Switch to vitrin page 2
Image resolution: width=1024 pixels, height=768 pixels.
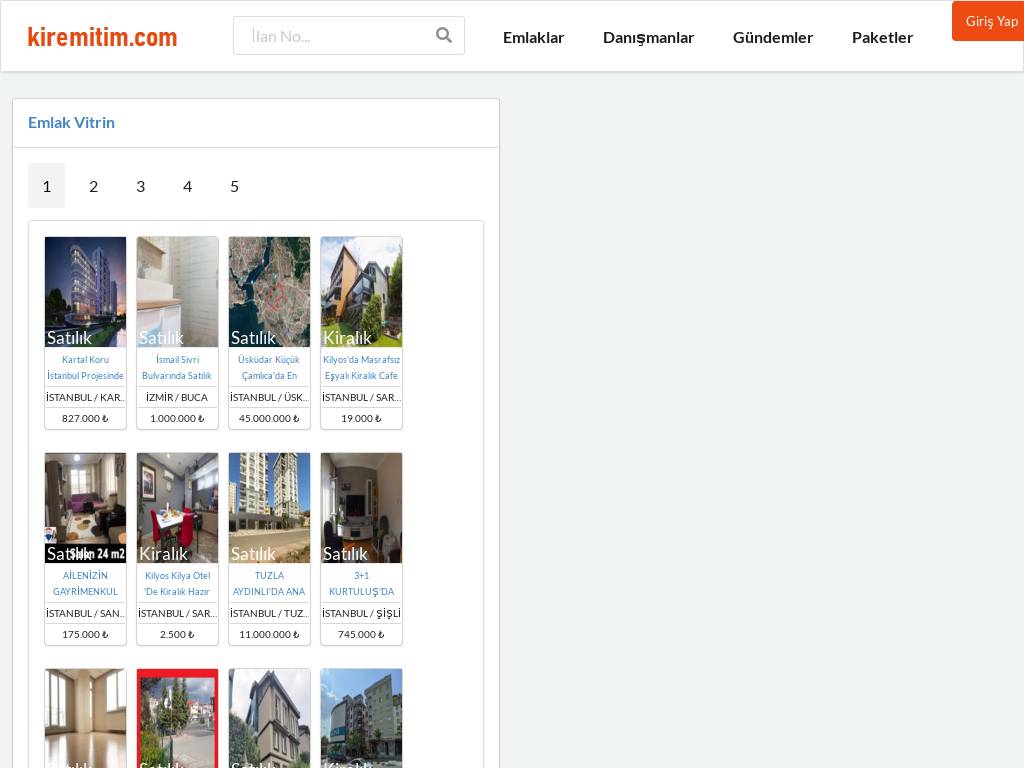pyautogui.click(x=93, y=186)
